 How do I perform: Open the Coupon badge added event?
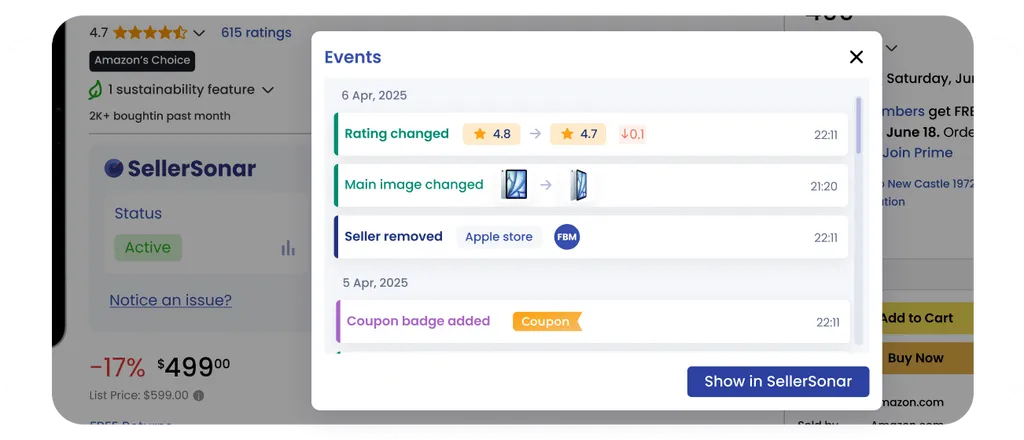(x=592, y=321)
